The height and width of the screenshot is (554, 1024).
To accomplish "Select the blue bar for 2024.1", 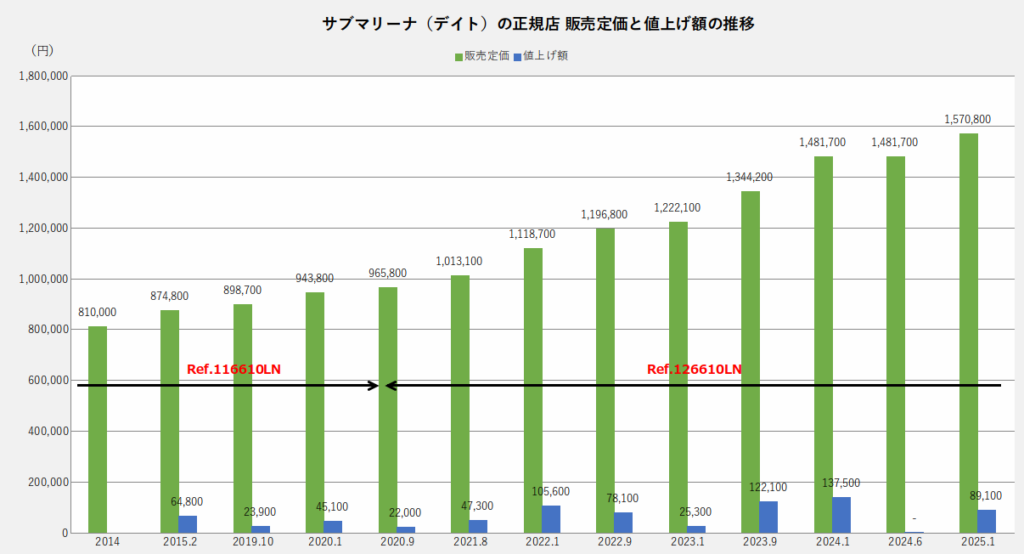I will [x=841, y=515].
